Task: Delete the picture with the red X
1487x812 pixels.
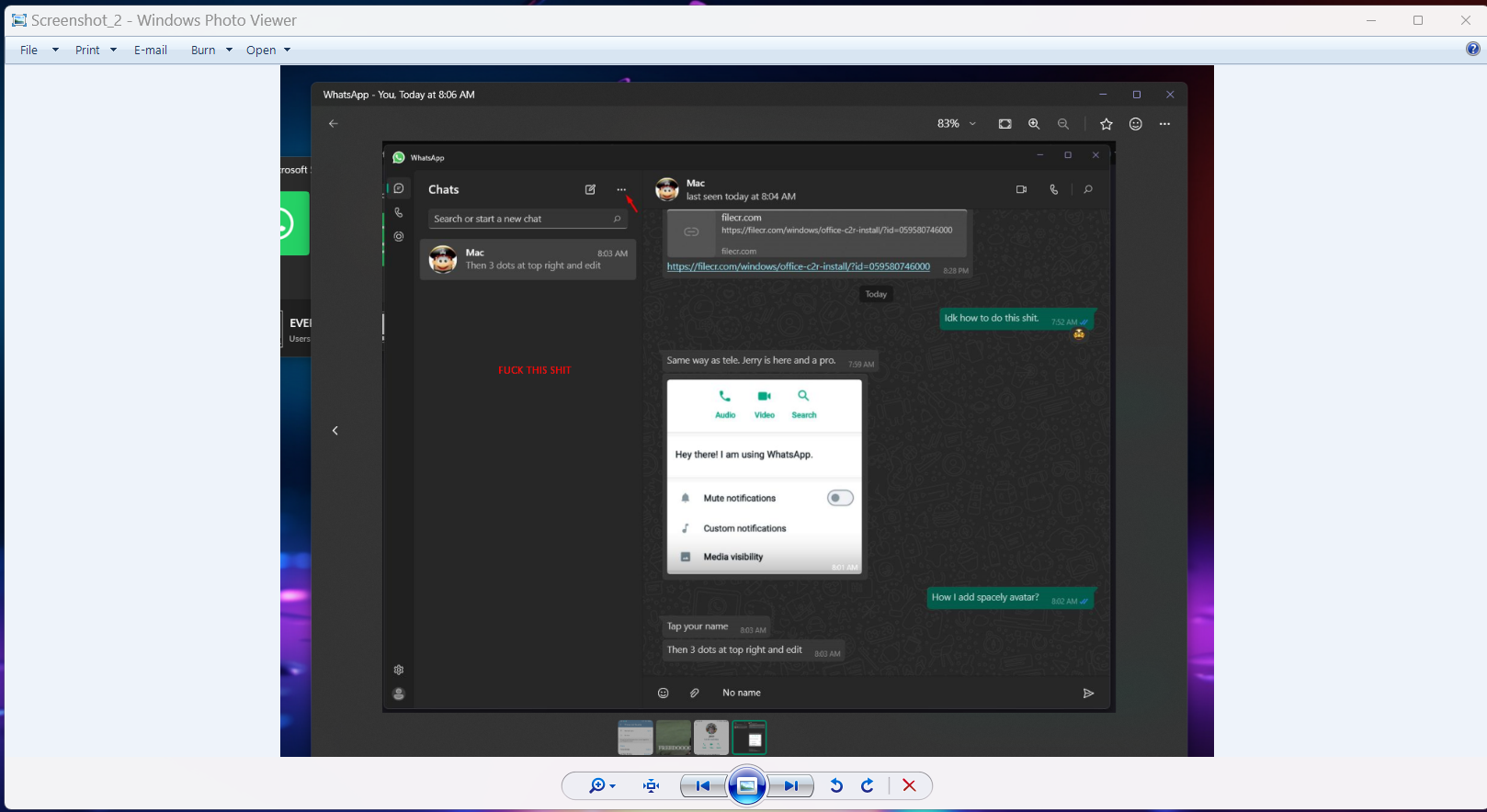Action: pyautogui.click(x=909, y=785)
